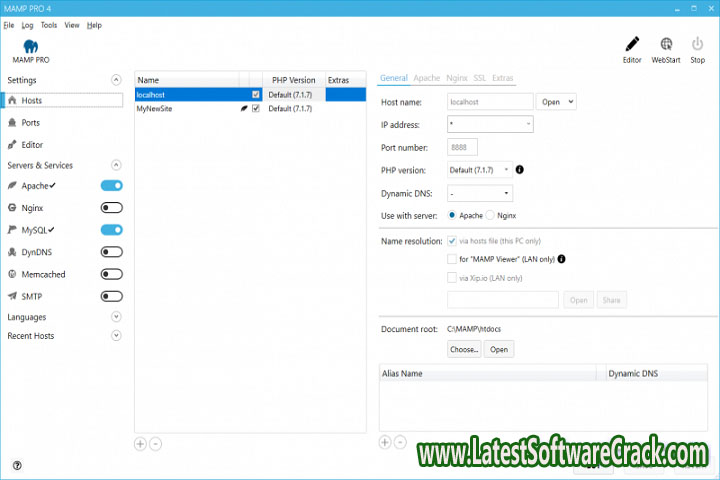Open the View menu

coord(72,25)
